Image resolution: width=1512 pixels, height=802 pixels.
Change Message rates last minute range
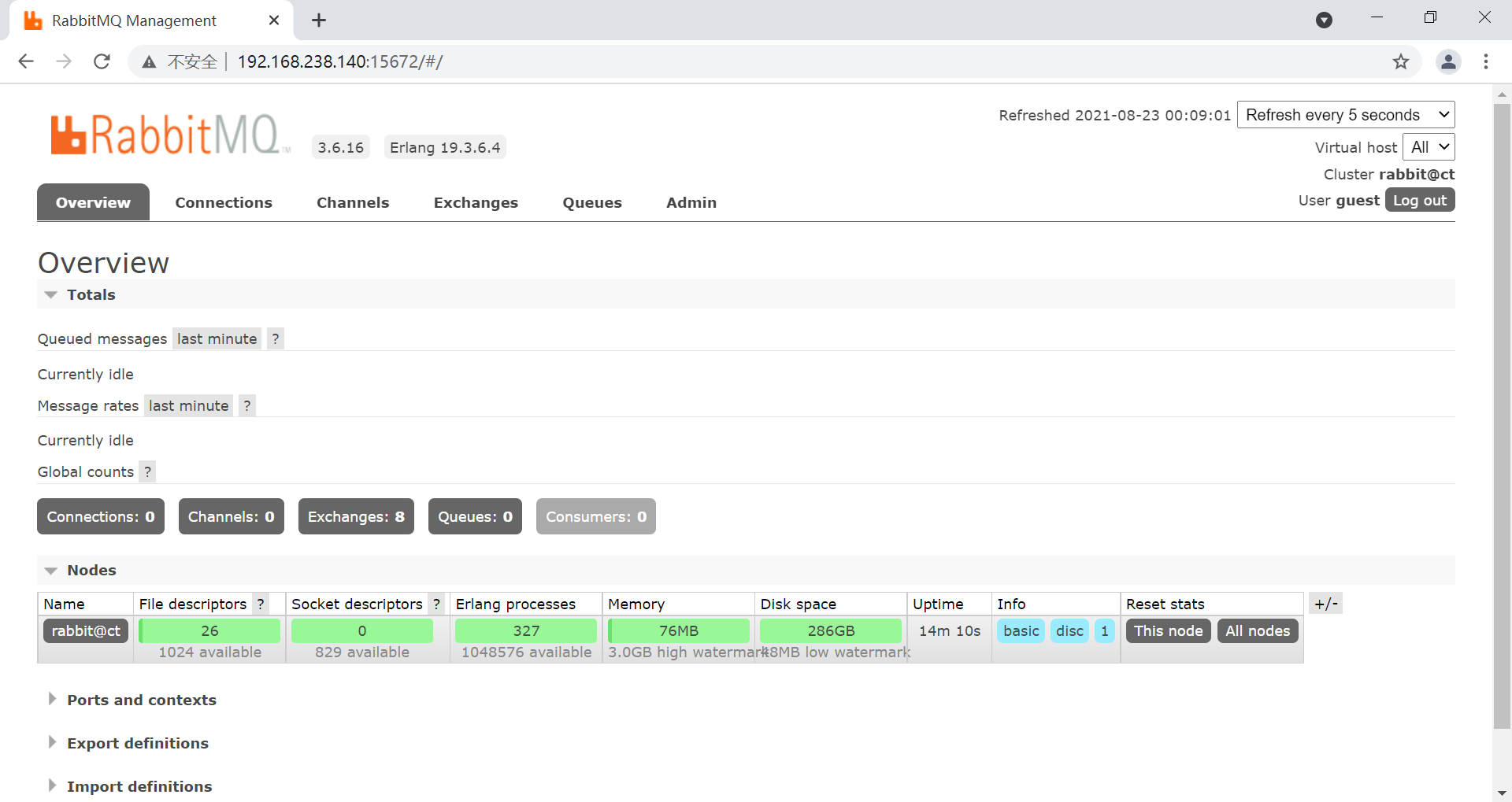point(188,406)
